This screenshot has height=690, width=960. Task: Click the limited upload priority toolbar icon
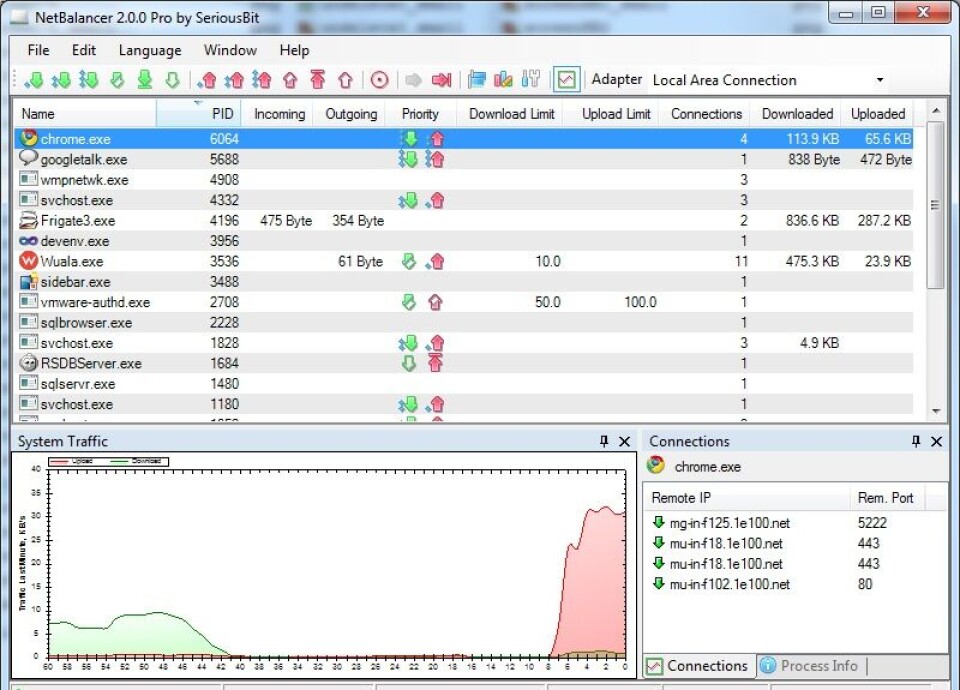point(290,80)
